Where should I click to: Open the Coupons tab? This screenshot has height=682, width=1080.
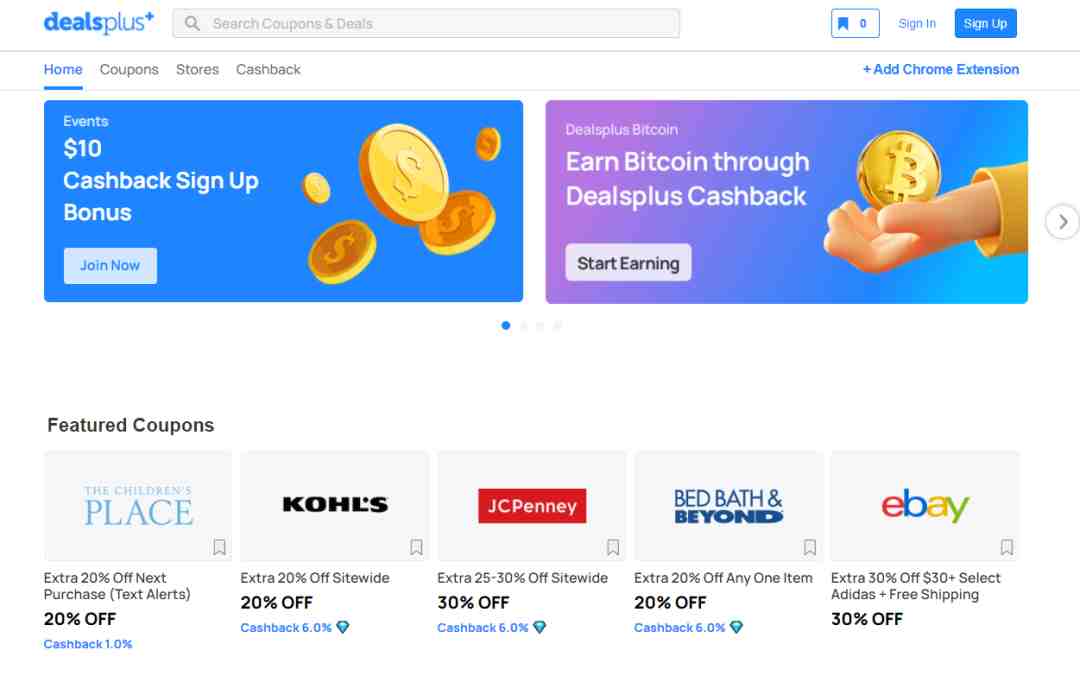click(x=129, y=70)
